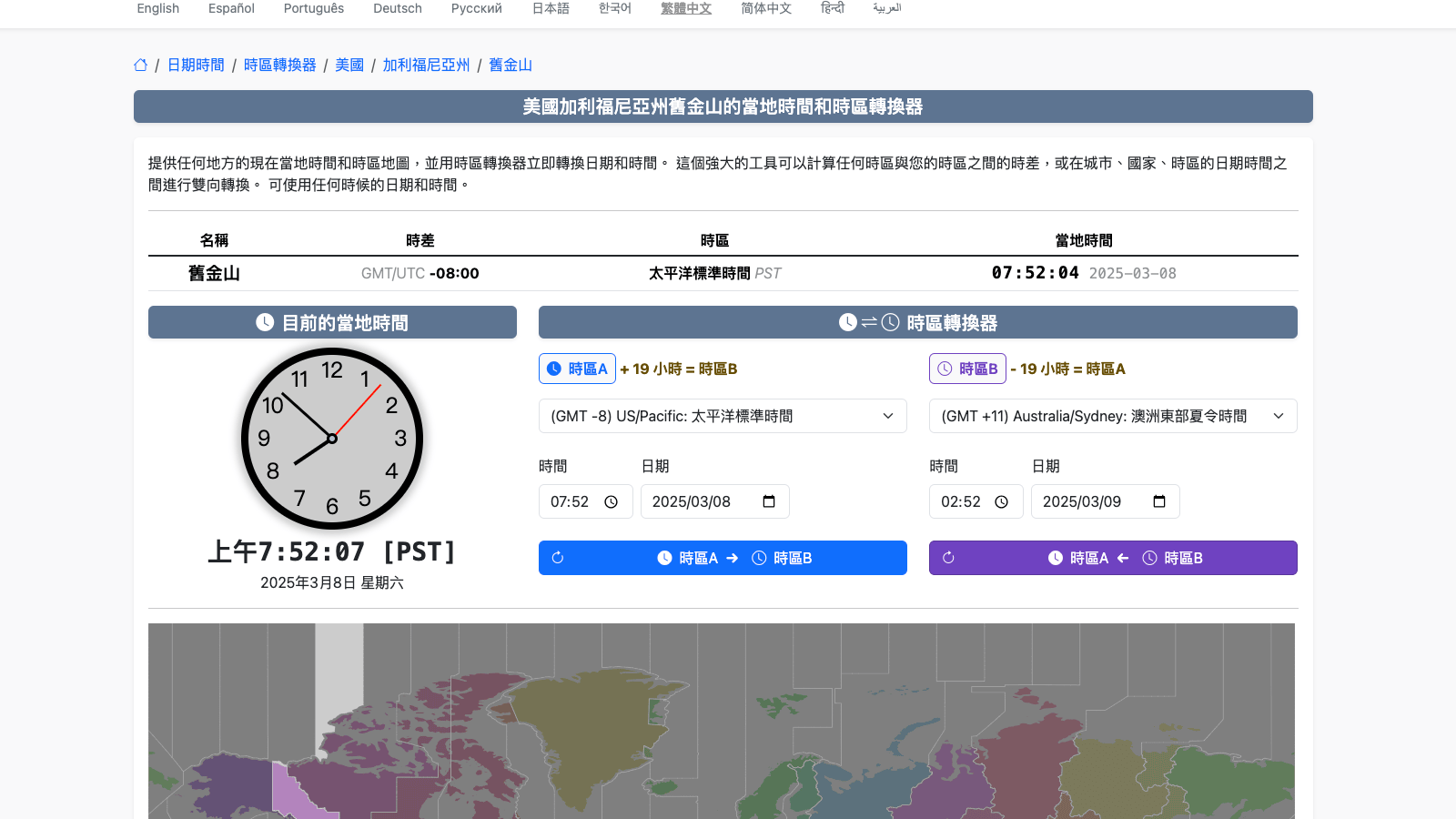Image resolution: width=1456 pixels, height=819 pixels.
Task: Select Deutsch language option
Action: click(398, 8)
